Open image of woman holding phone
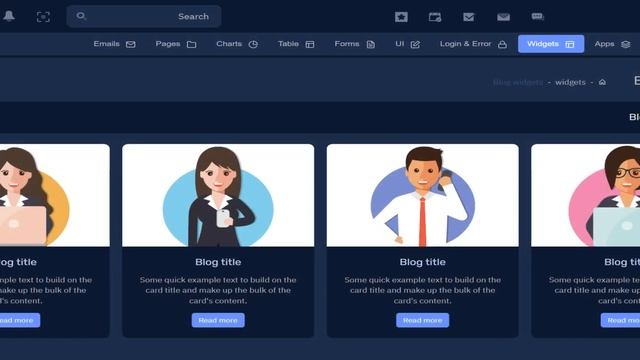This screenshot has width=640, height=360. [218, 196]
